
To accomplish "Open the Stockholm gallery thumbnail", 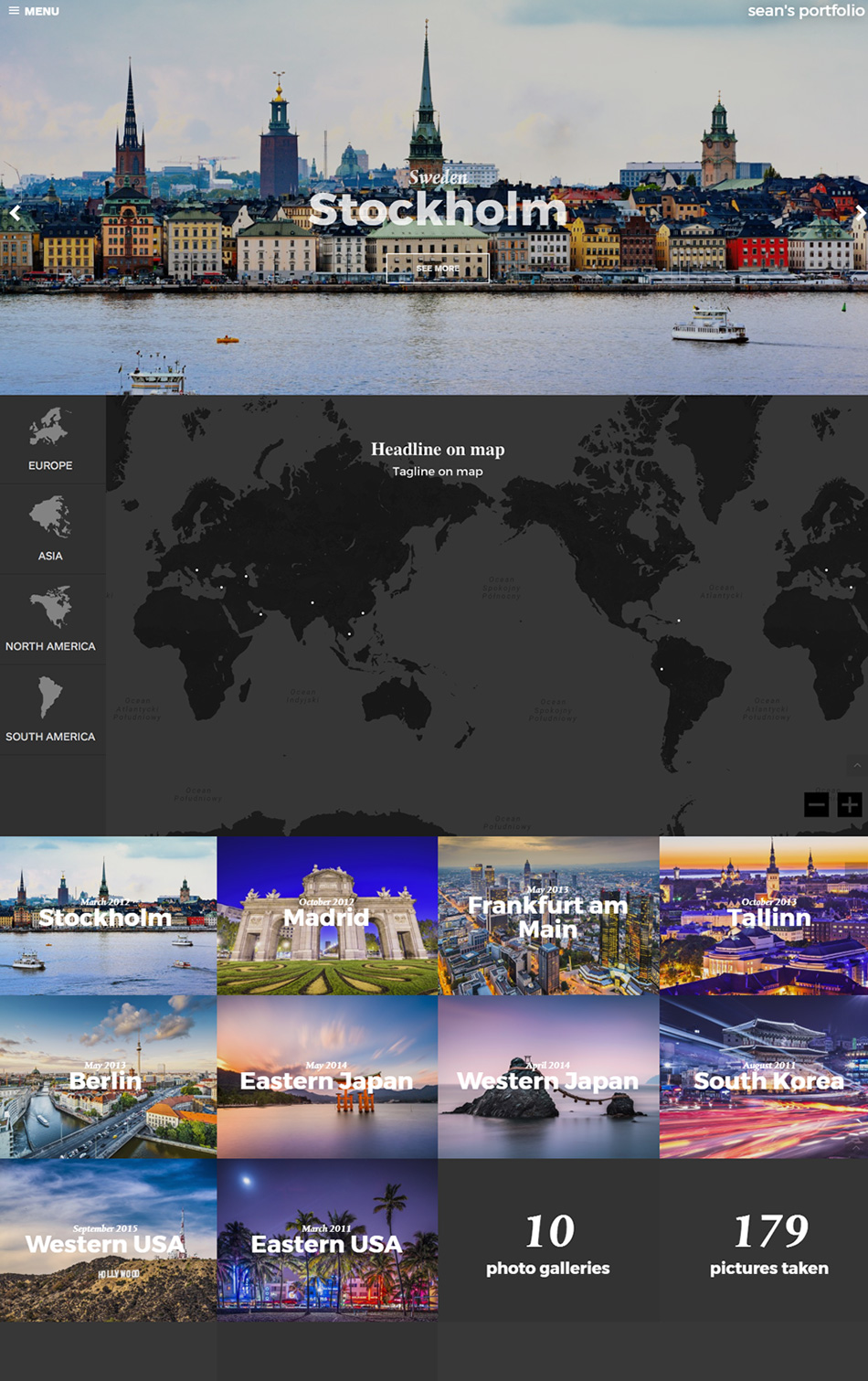I will pos(108,916).
